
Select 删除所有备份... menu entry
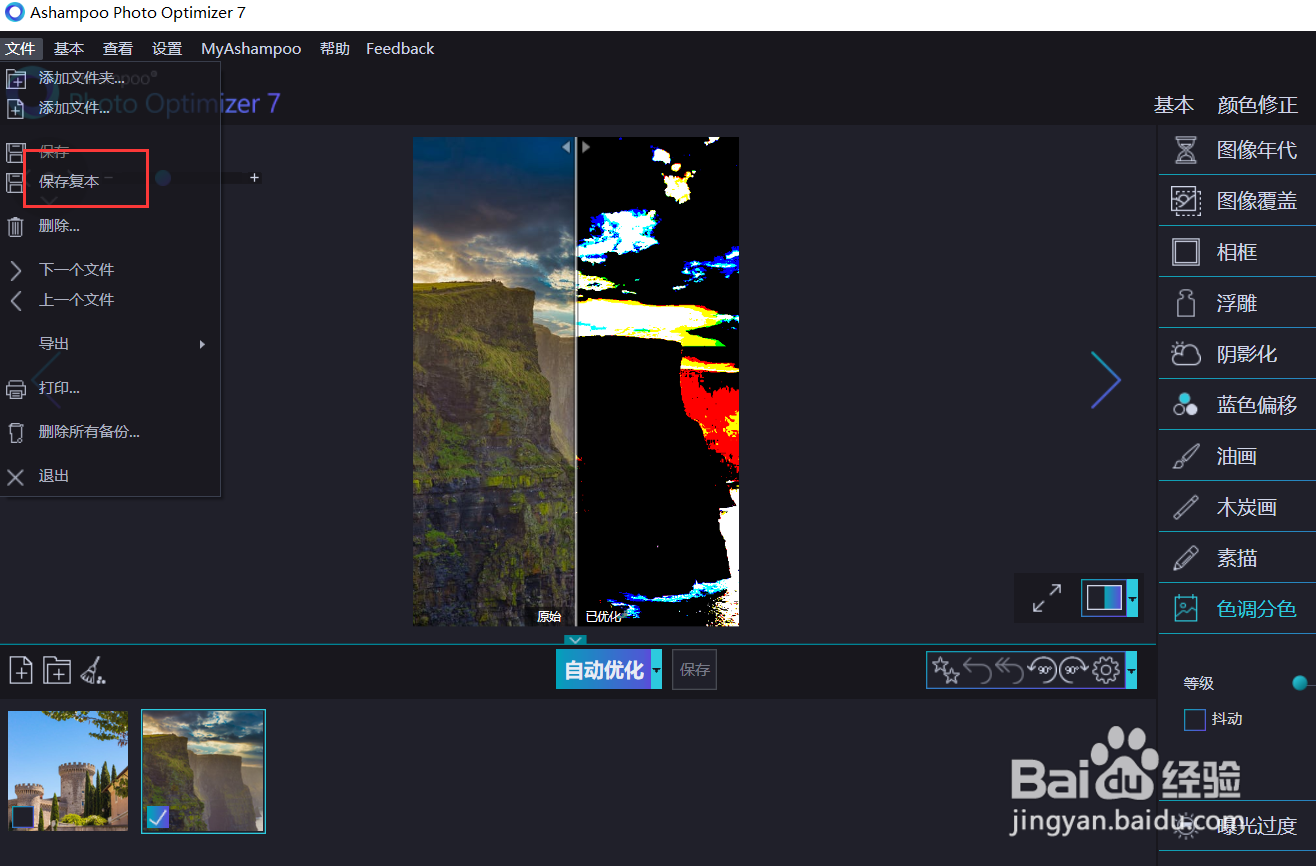tap(110, 432)
